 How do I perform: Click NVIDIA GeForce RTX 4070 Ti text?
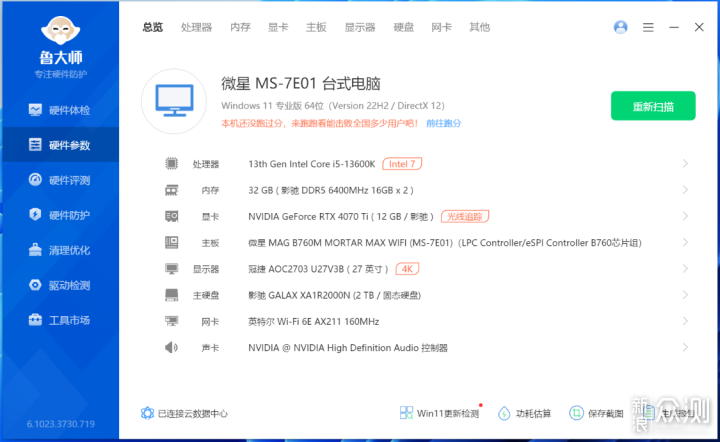click(x=341, y=216)
